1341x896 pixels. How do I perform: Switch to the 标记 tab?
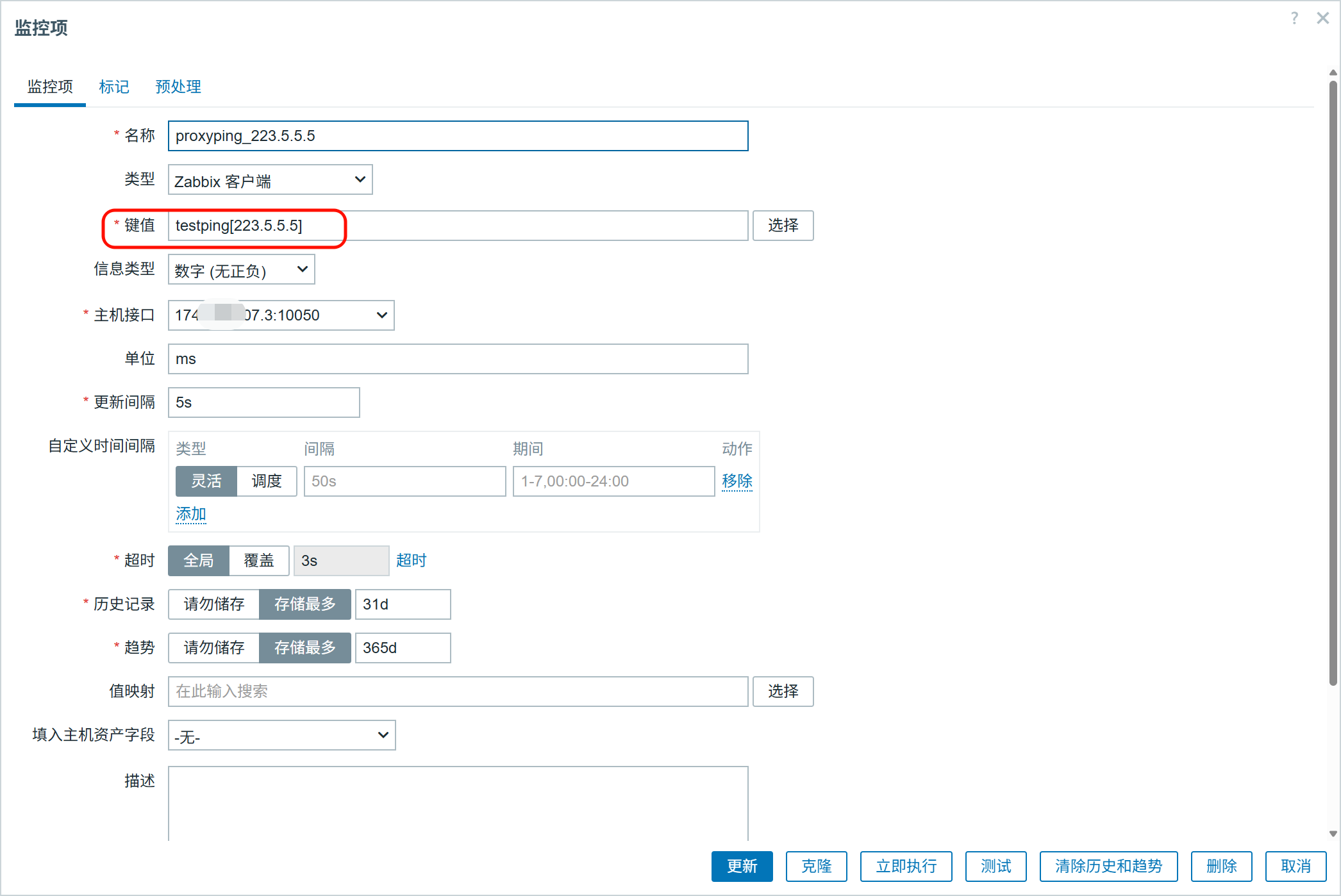[x=114, y=87]
